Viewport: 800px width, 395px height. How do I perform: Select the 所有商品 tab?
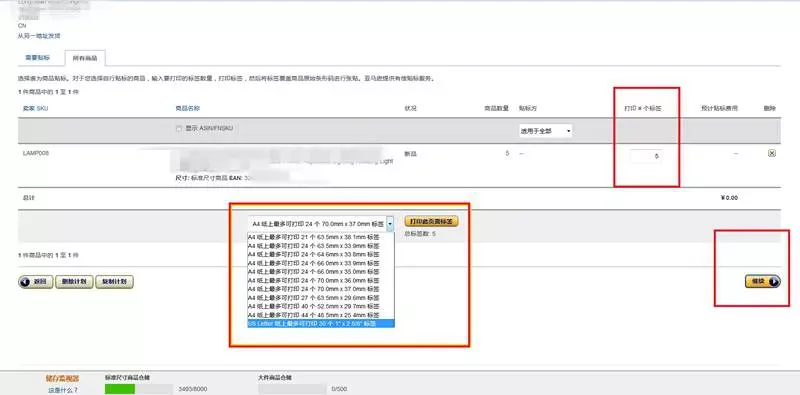click(x=85, y=59)
